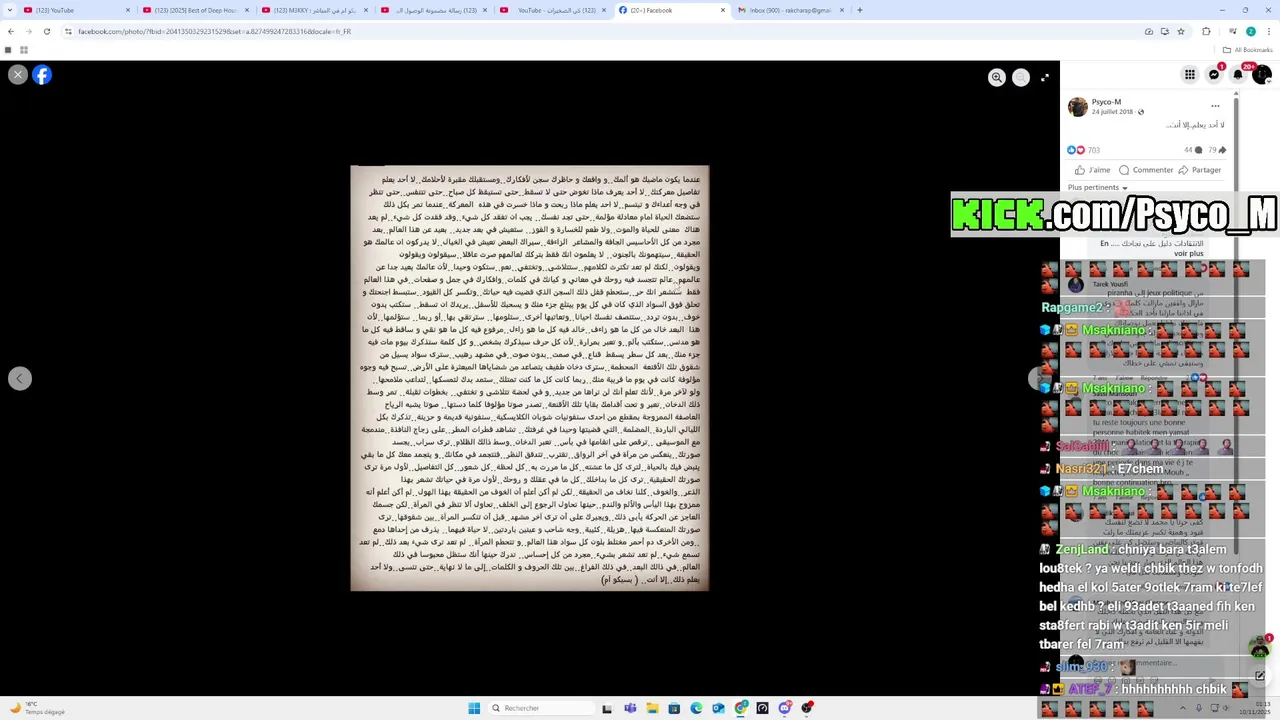Click the taskbar Rechercher search box
Image resolution: width=1280 pixels, height=720 pixels.
point(540,708)
